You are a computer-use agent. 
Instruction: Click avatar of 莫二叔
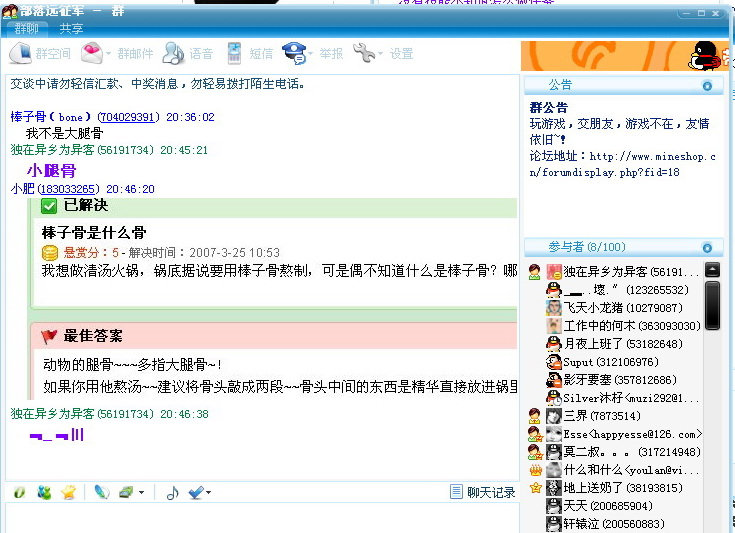click(x=554, y=452)
